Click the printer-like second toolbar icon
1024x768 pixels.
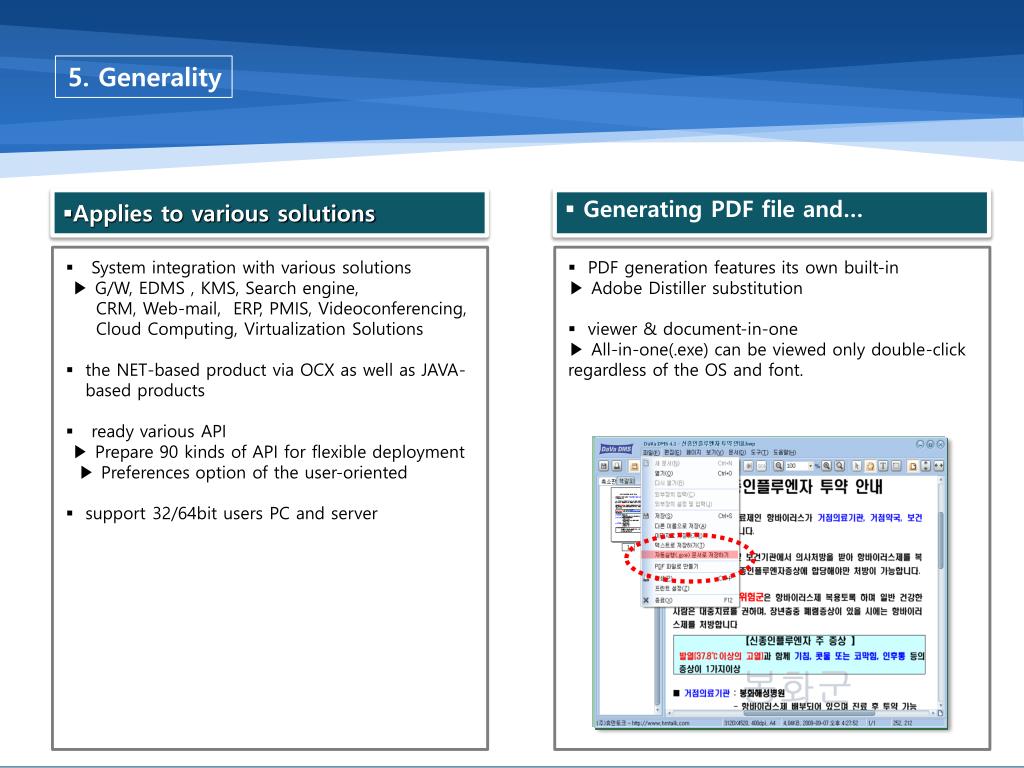616,466
